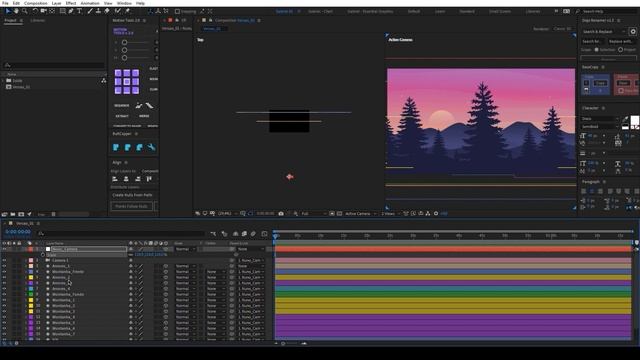
Task: Click the center anchor point square in Motion Tools
Action: (x=127, y=82)
